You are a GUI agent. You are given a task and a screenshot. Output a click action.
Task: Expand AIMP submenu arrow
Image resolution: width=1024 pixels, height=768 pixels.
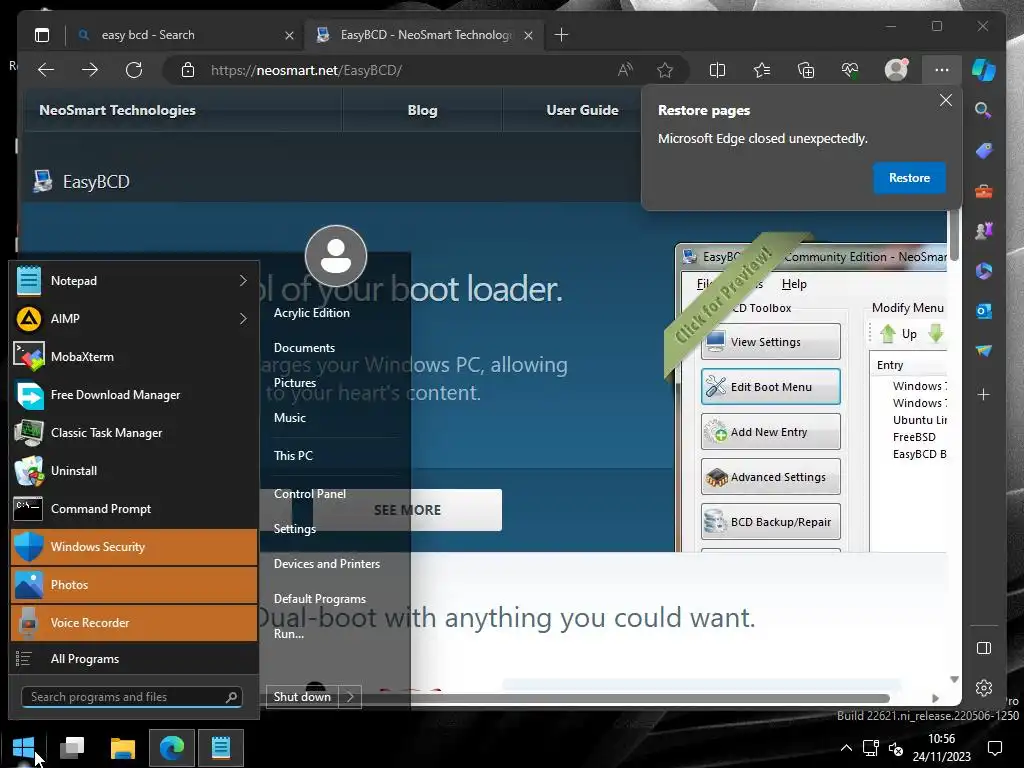coord(243,319)
